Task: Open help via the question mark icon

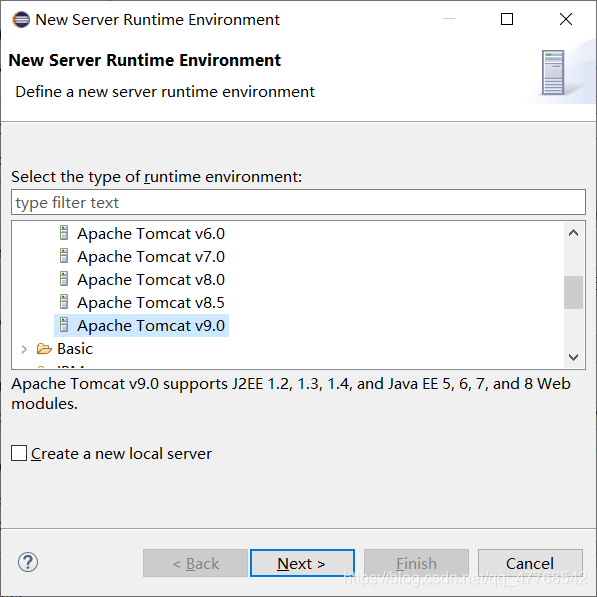Action: pos(28,562)
